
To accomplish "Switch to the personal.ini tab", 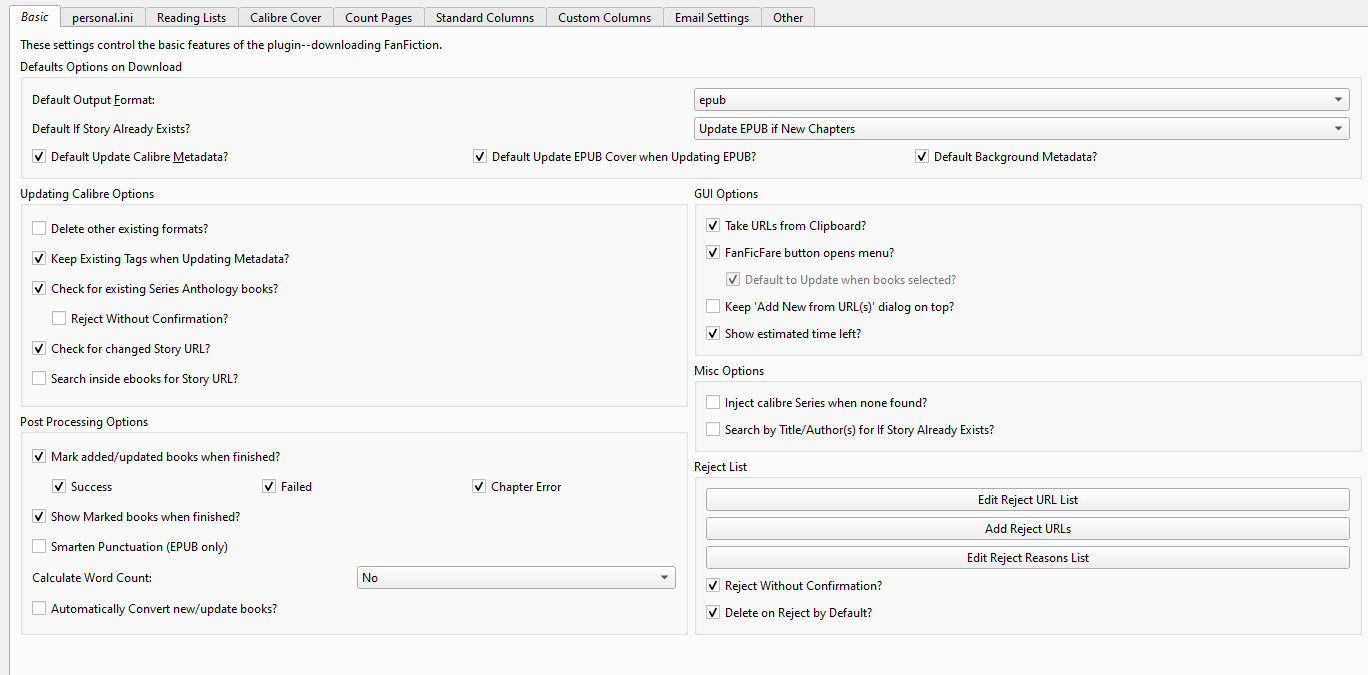I will [102, 17].
